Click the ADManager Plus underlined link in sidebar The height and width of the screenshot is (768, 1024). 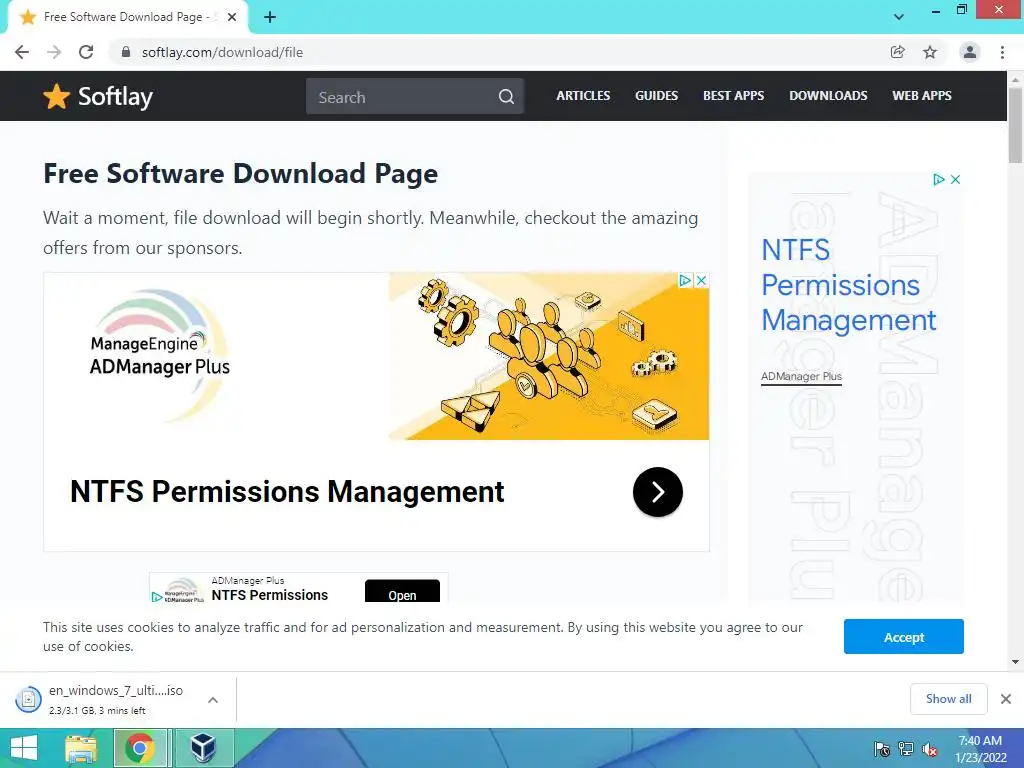pos(801,377)
